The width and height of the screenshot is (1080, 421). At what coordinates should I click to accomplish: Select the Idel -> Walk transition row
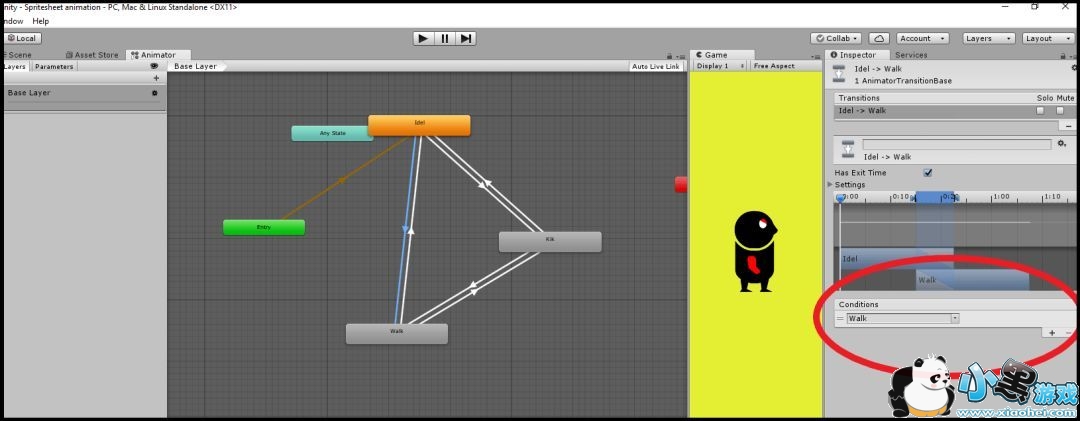point(954,111)
